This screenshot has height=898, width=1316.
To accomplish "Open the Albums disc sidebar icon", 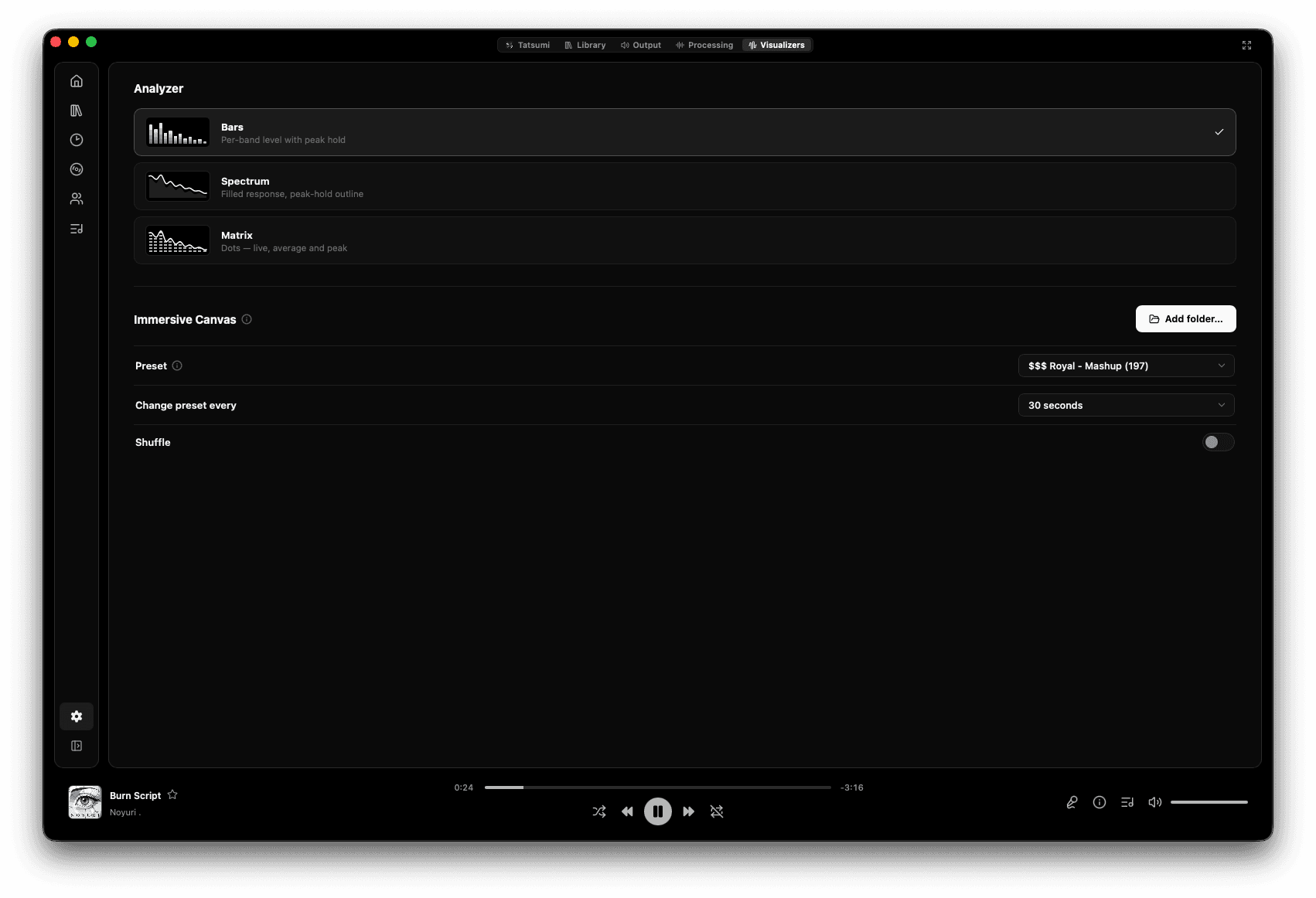I will [x=77, y=169].
